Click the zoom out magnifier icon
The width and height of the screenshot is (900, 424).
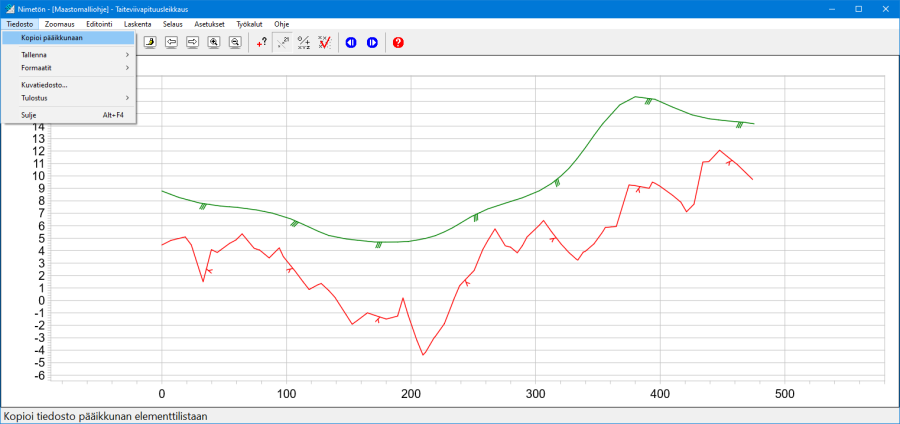tap(235, 42)
